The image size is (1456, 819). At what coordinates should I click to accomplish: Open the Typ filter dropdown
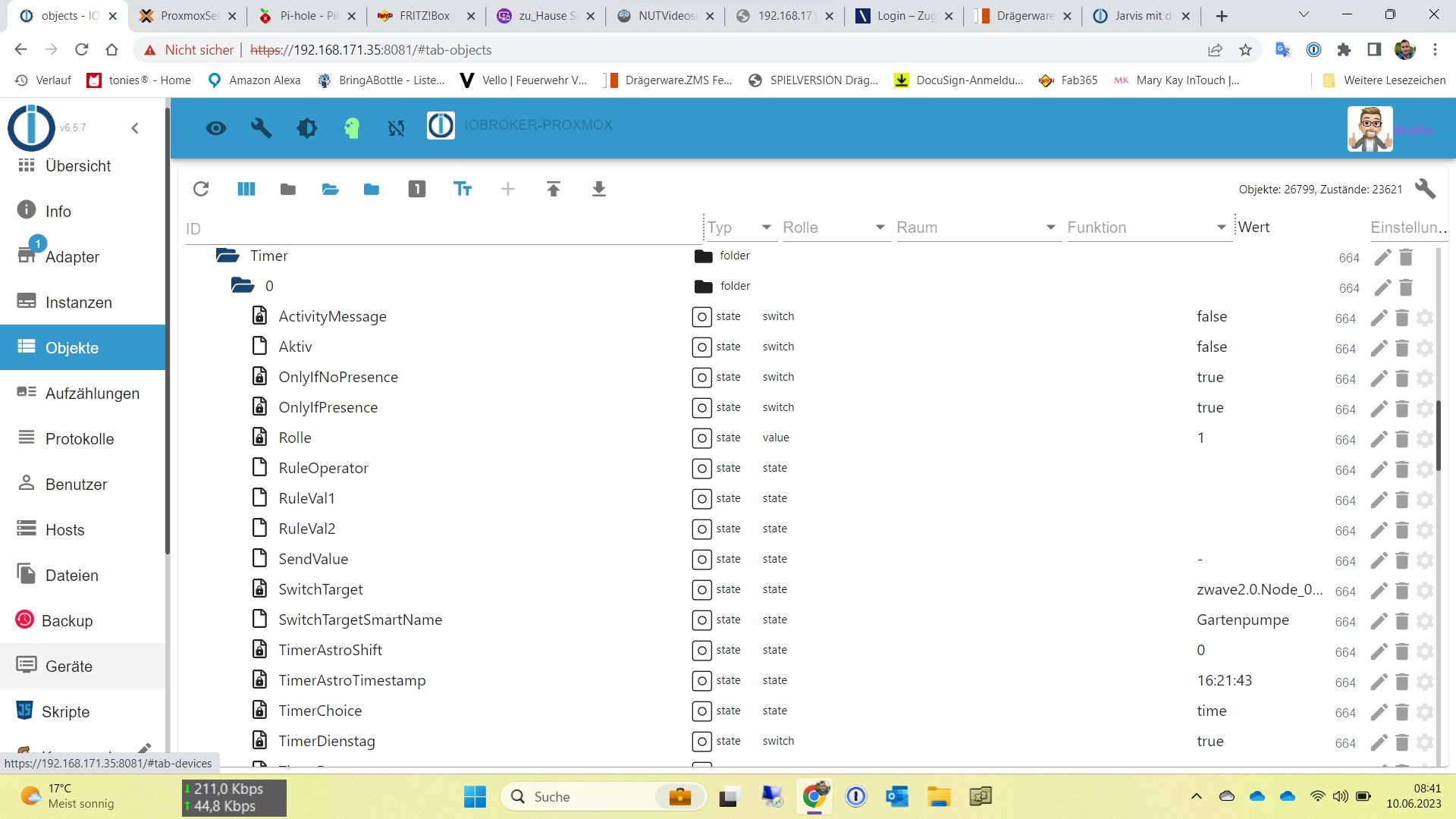[x=765, y=227]
